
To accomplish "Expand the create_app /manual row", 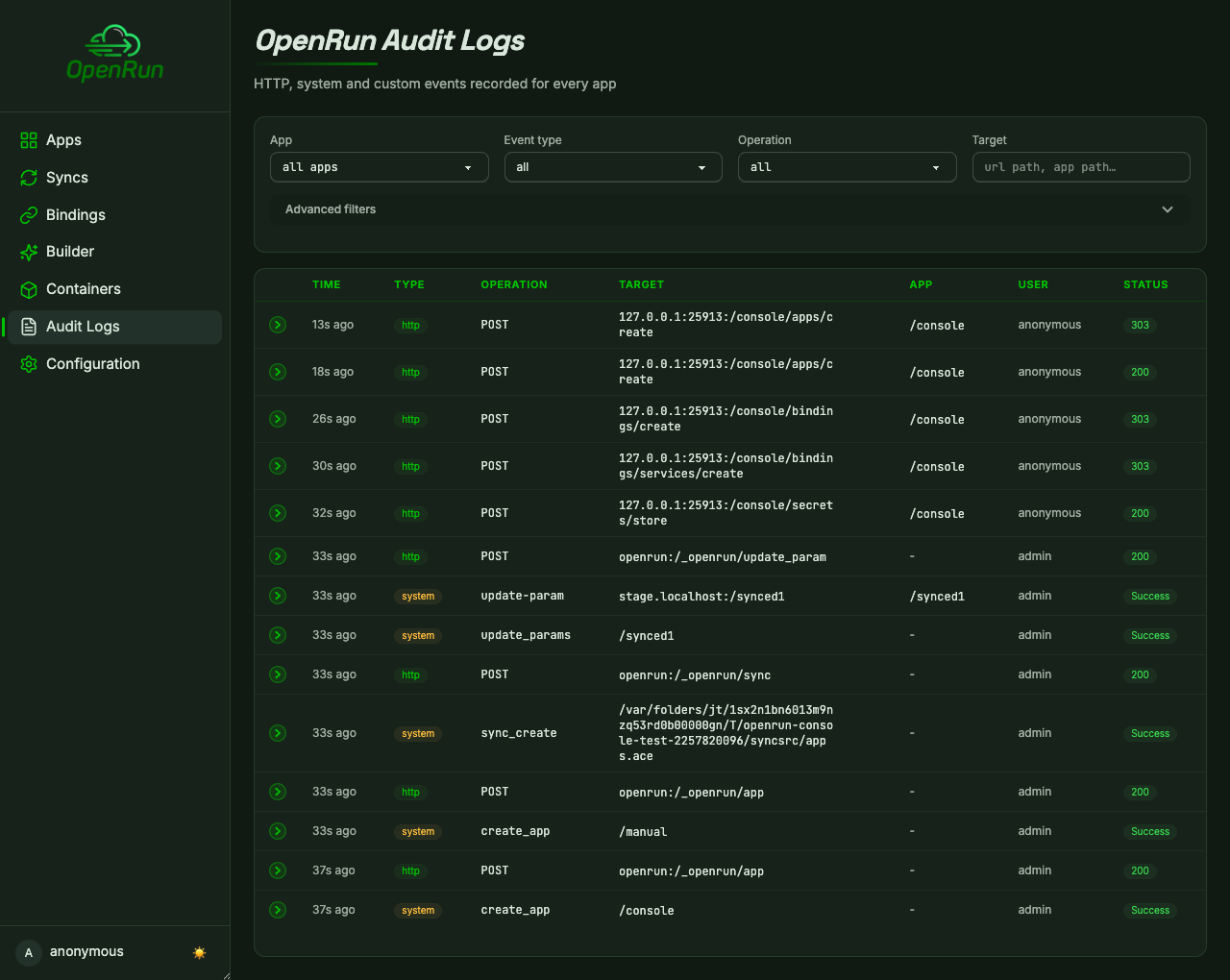I will 278,831.
